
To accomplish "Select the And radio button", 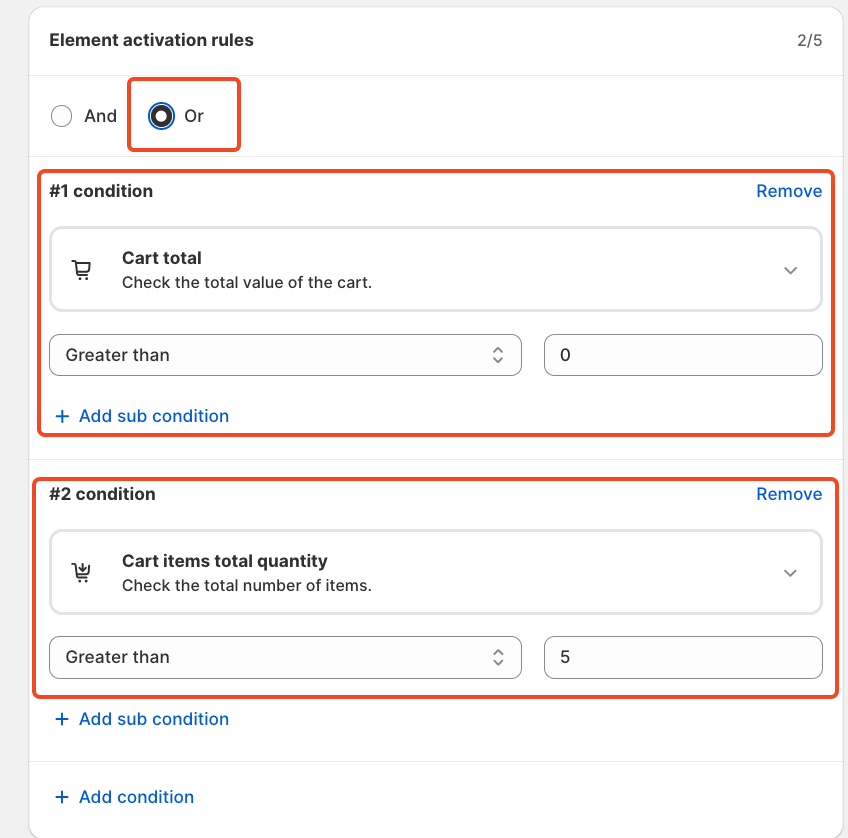I will pos(62,116).
